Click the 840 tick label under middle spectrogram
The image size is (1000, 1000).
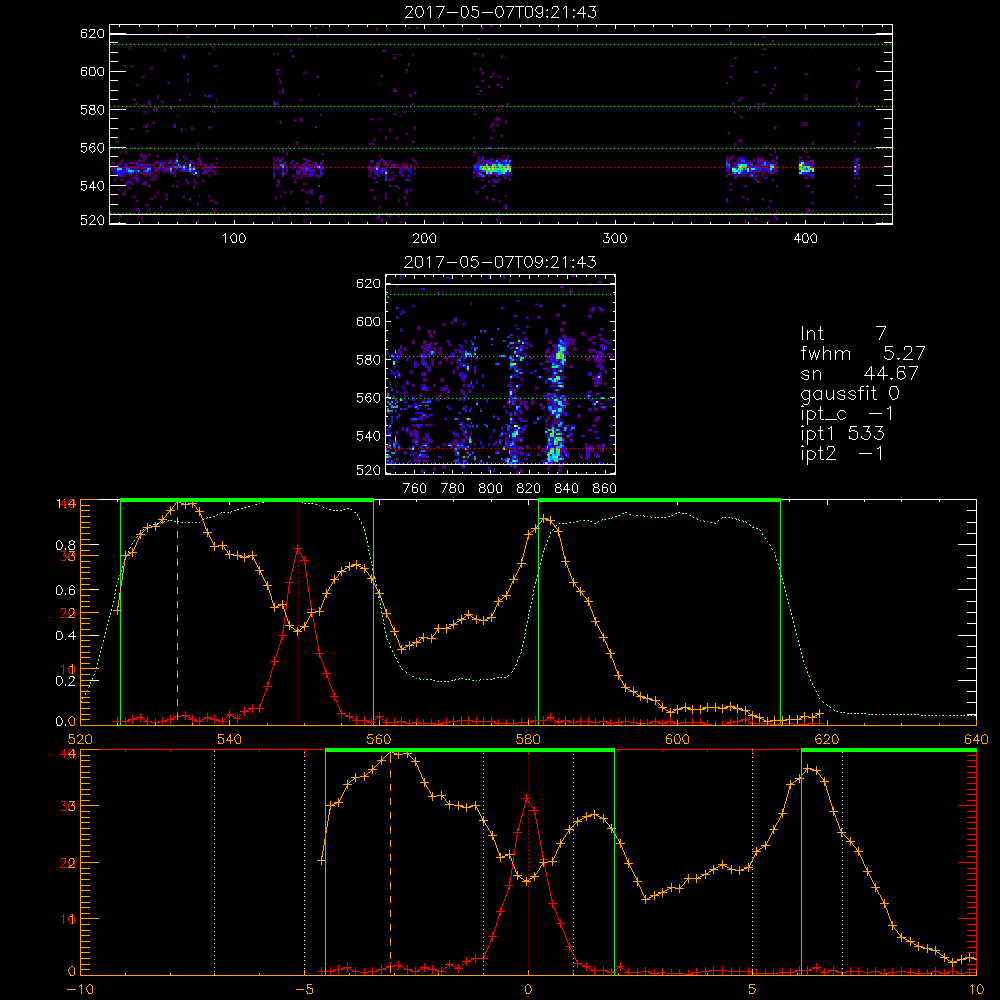tap(566, 489)
